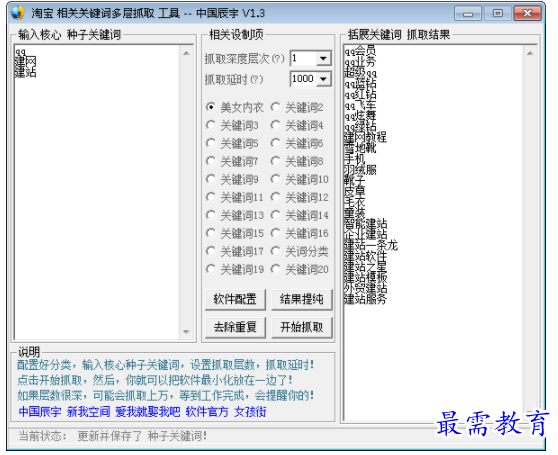
Task: Click result entry 外贸建站
Action: point(365,288)
